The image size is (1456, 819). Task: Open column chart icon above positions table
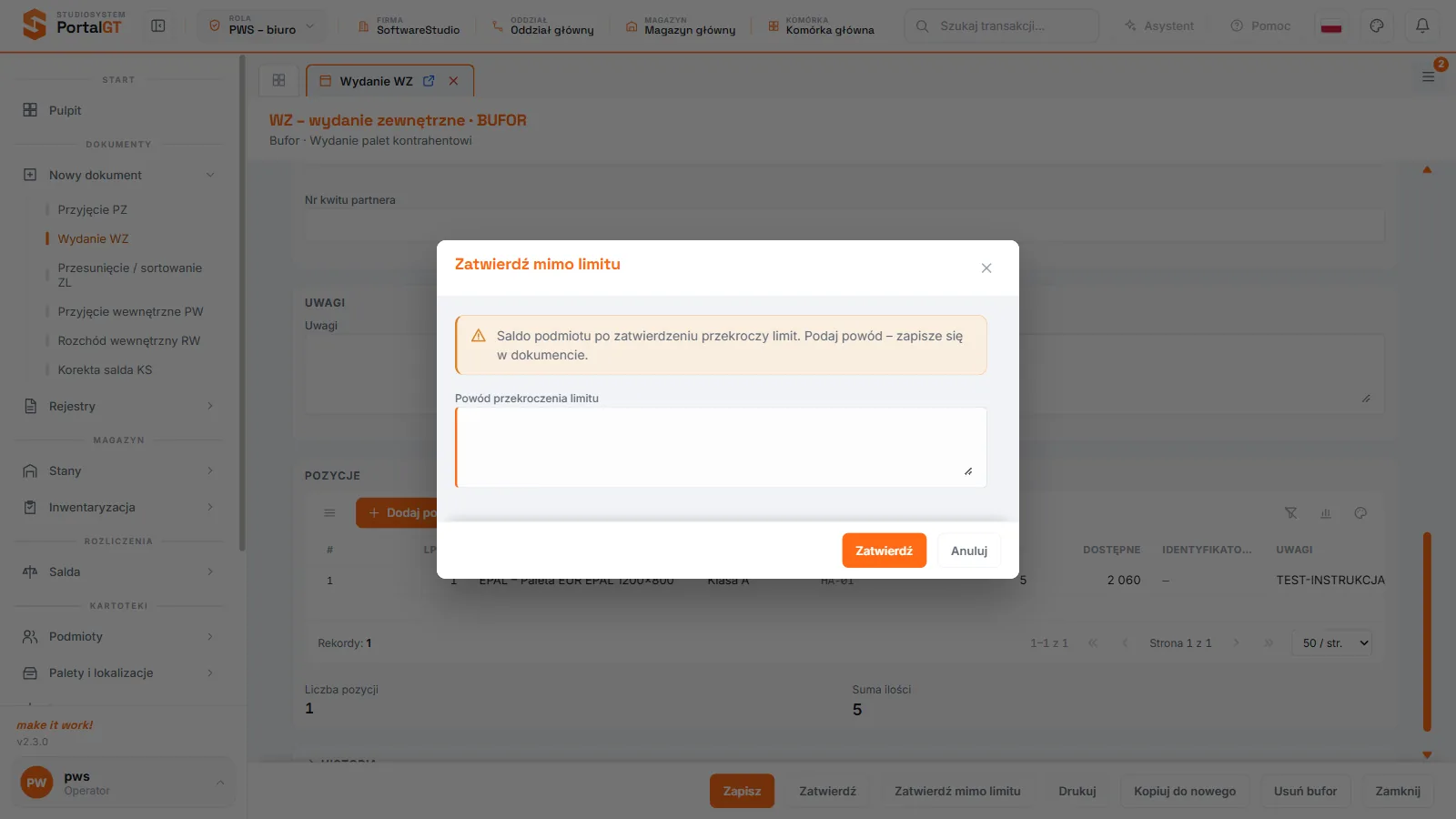1326,513
